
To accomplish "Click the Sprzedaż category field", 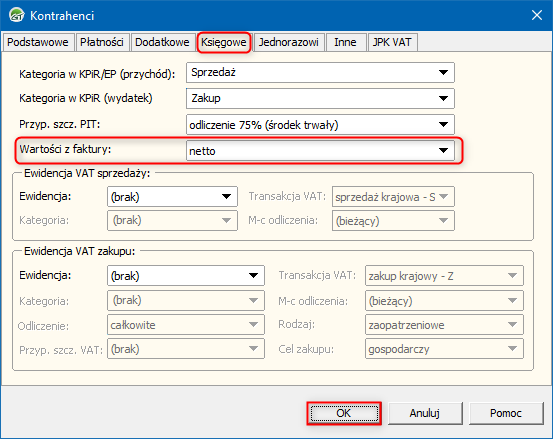I will [320, 73].
